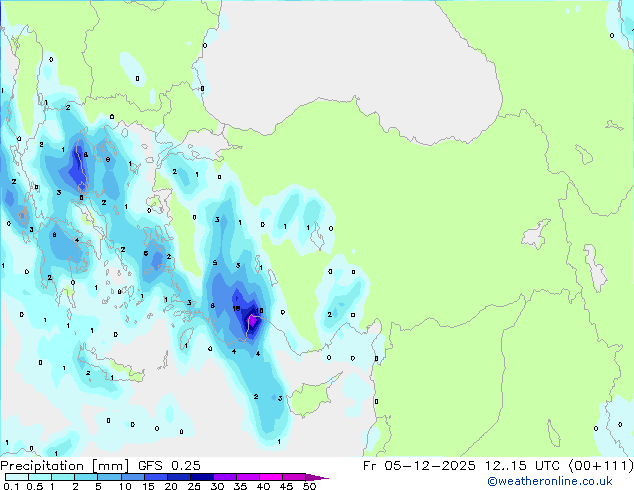634x490 pixels.
Task: Select the 2–5 mm legend color box
Action: click(86, 477)
